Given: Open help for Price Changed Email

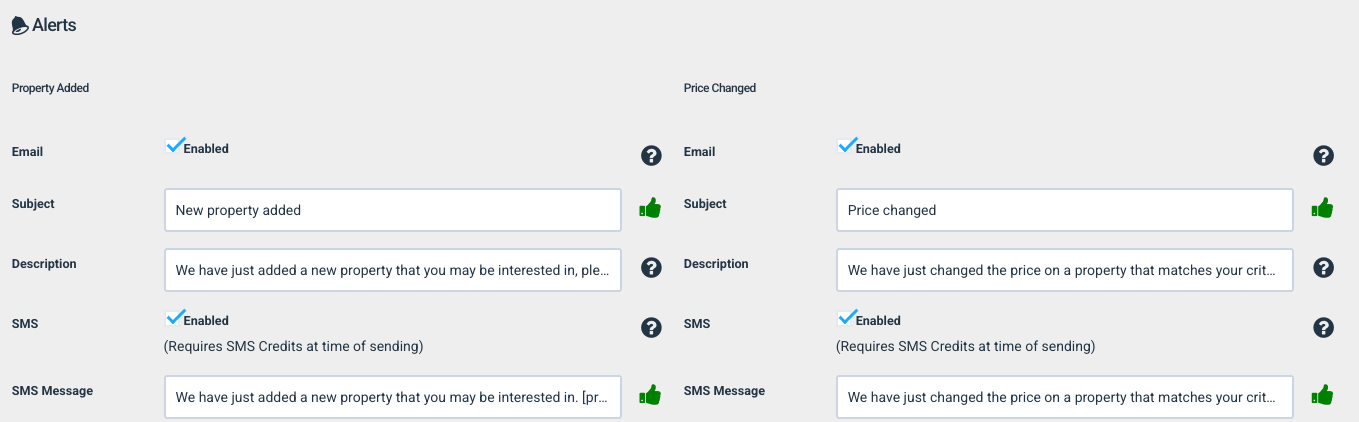Looking at the screenshot, I should [x=1323, y=155].
